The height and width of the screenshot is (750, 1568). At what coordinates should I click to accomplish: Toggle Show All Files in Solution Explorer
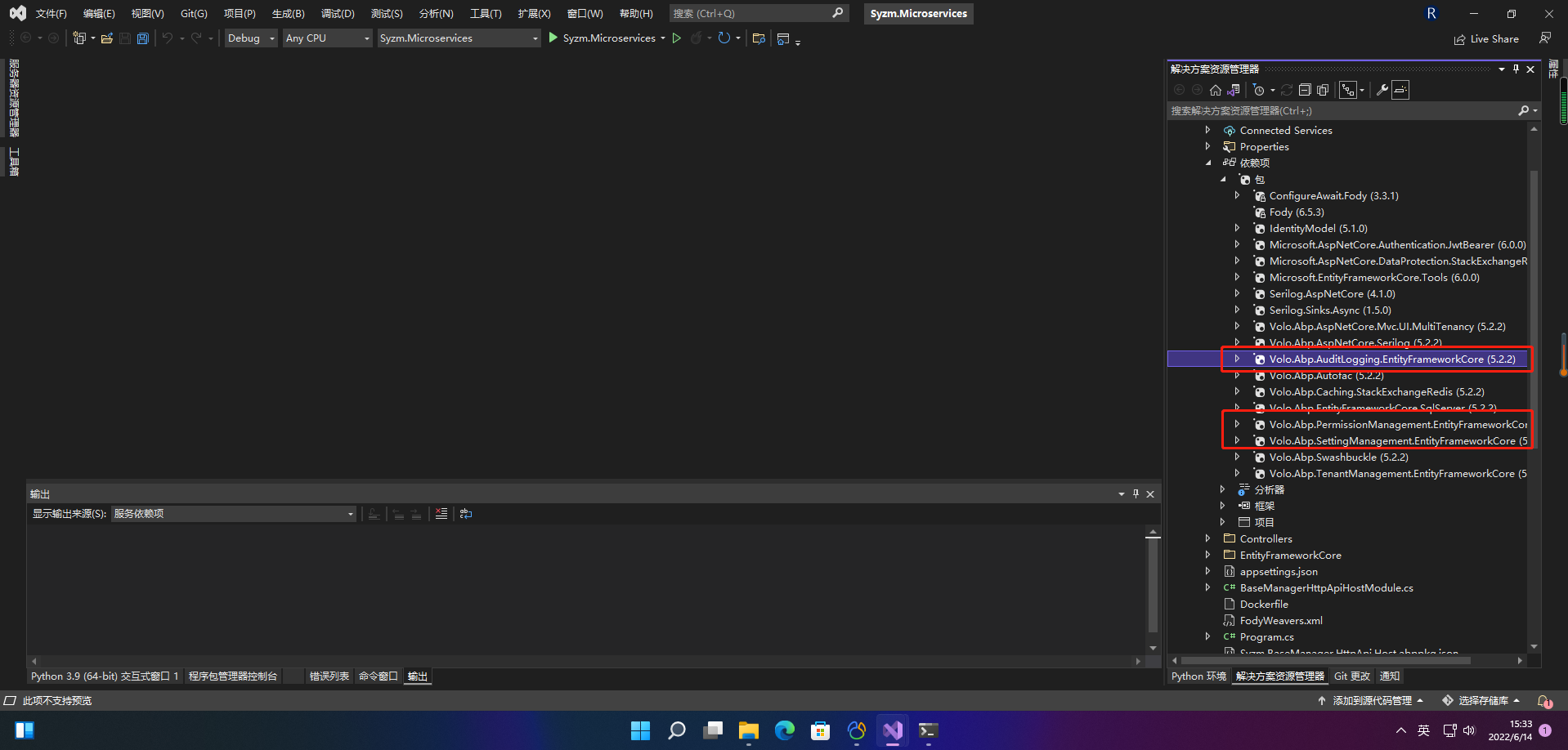coord(1323,90)
